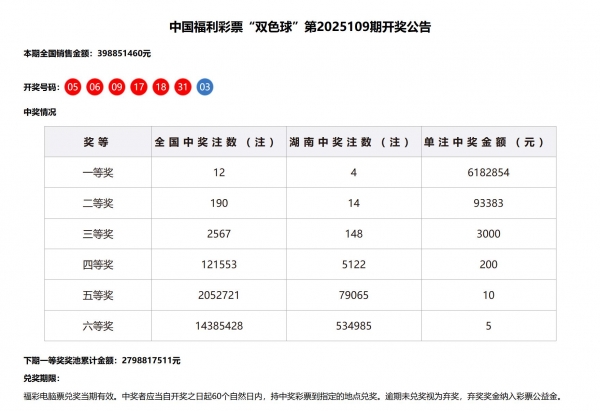Click third prize national count 2567

(219, 234)
